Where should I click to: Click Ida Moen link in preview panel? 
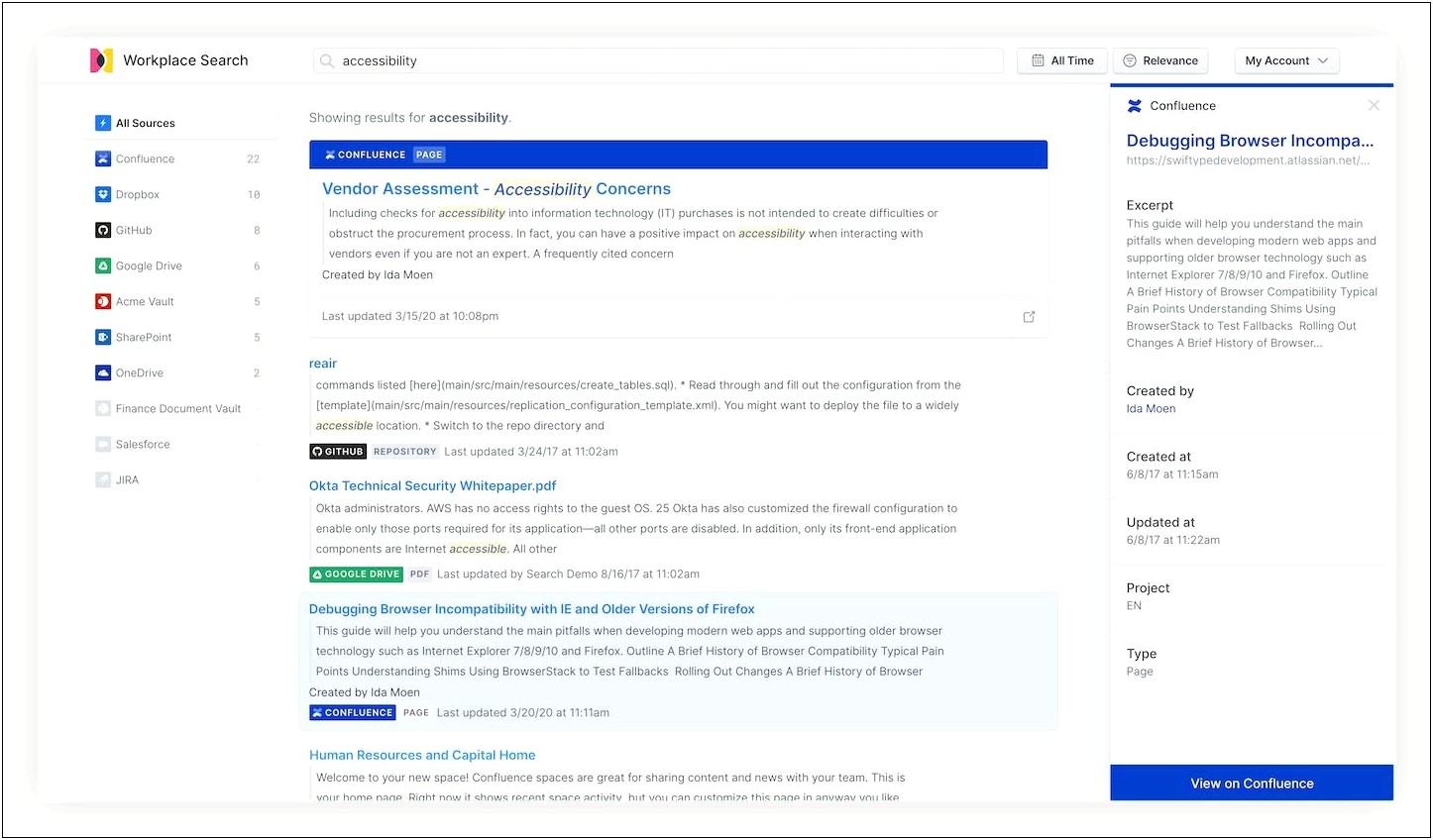[1151, 408]
